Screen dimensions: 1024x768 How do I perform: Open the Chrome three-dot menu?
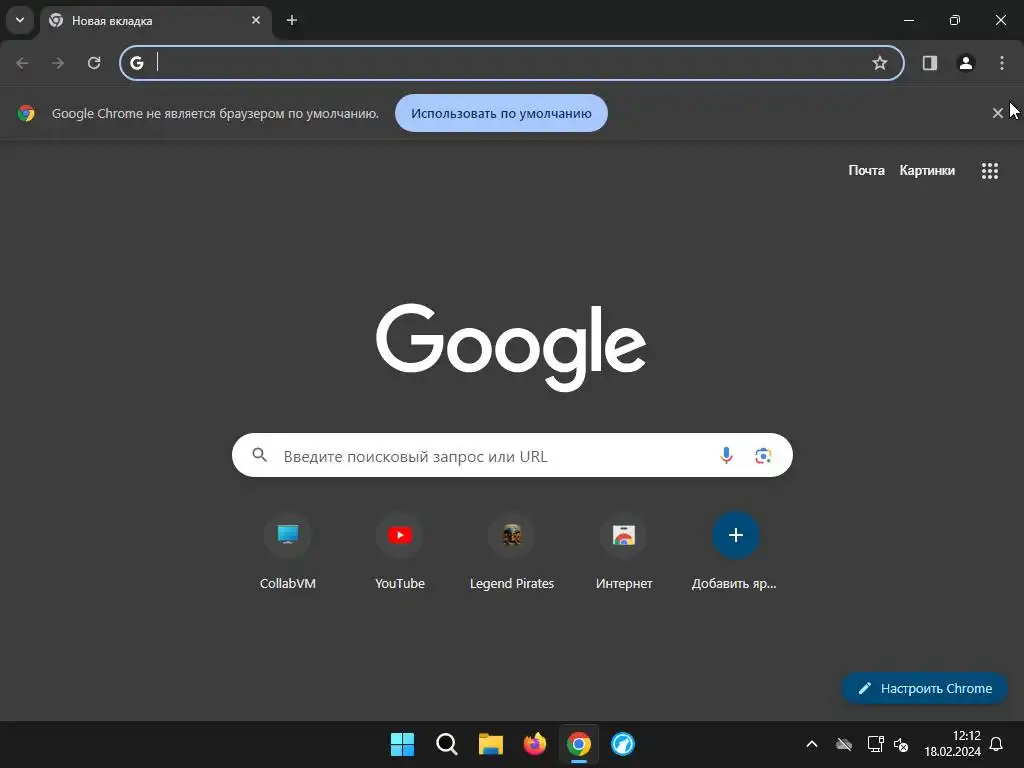tap(1002, 63)
